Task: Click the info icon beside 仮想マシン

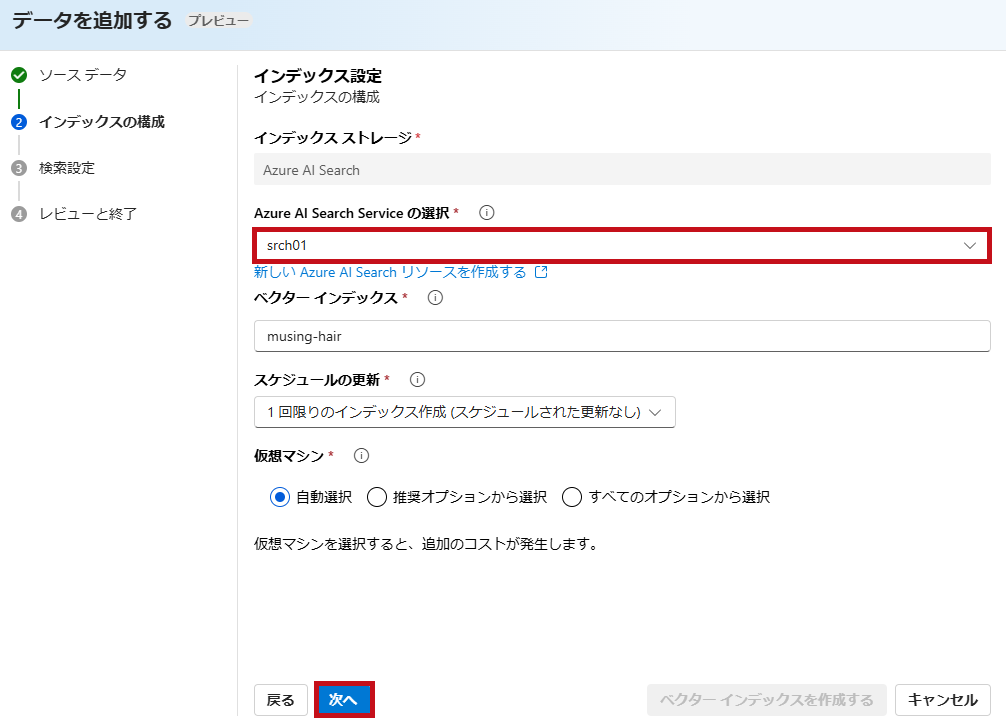Action: point(361,456)
